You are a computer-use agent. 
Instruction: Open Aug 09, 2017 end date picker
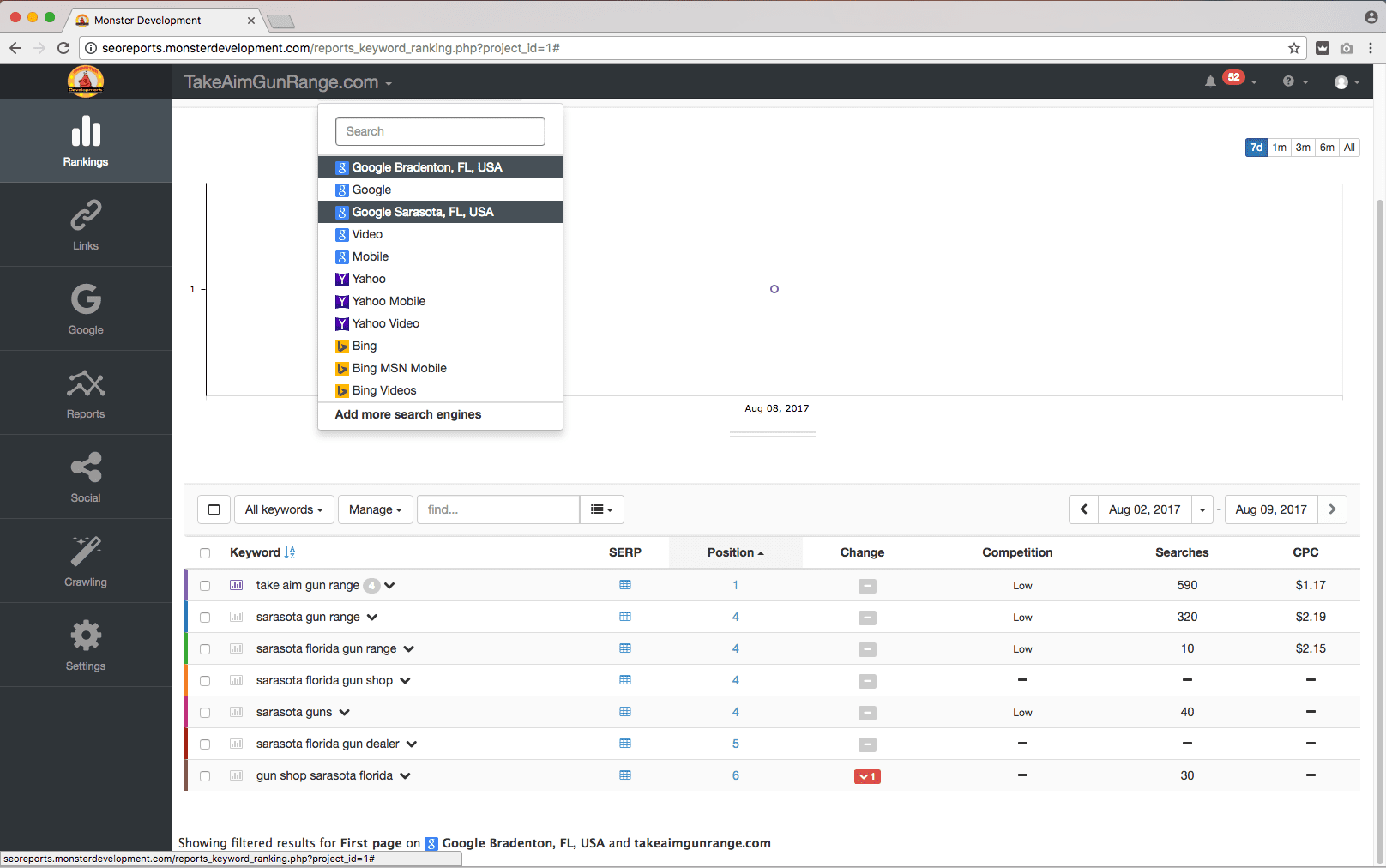(1271, 509)
